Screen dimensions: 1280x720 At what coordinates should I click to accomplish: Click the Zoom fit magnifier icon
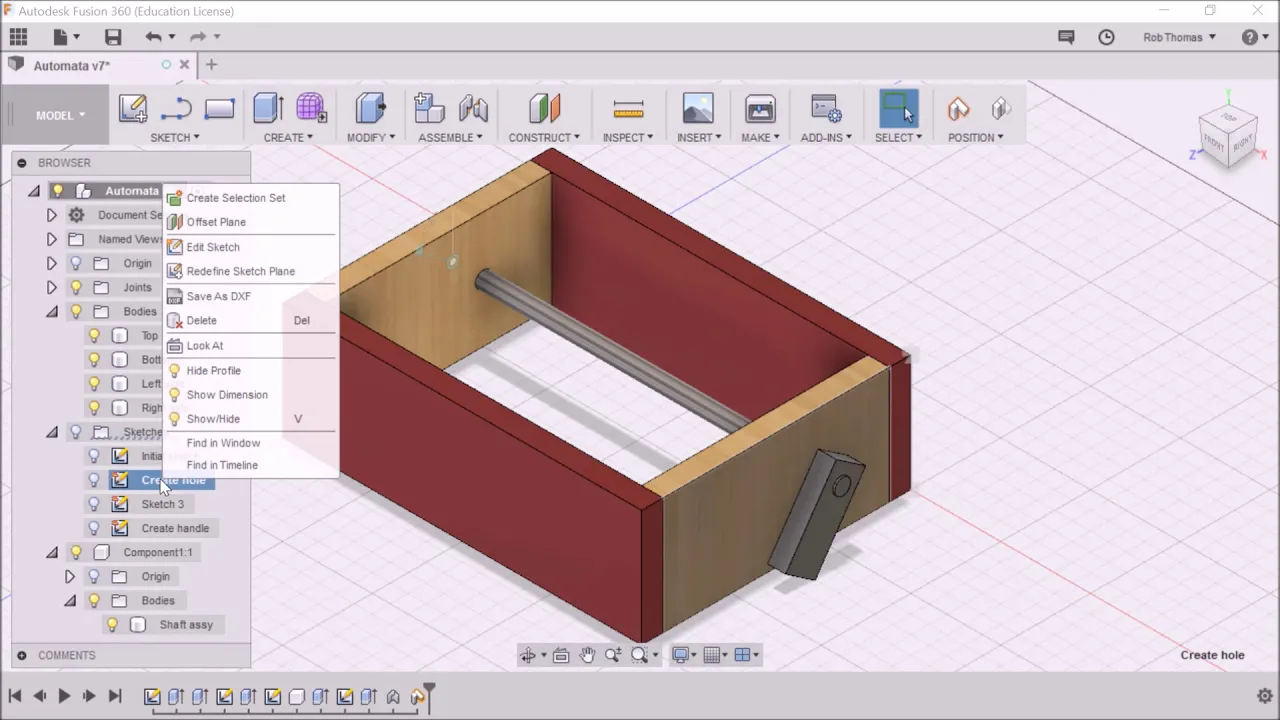639,655
